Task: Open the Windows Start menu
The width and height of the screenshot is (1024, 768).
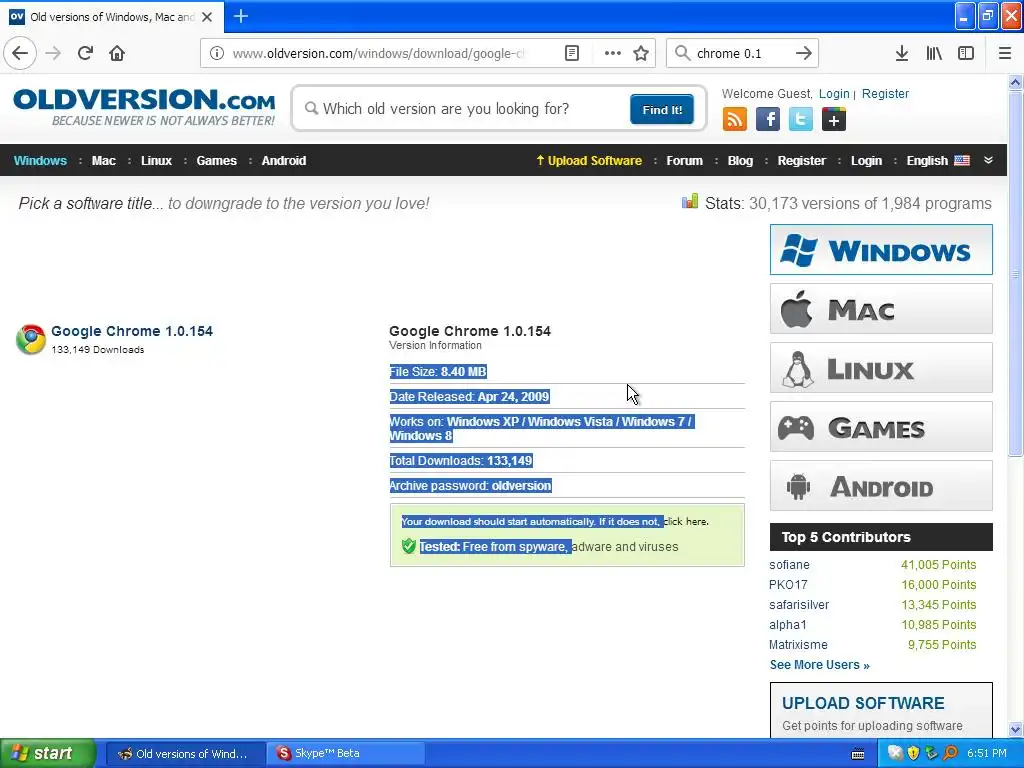Action: coord(48,754)
